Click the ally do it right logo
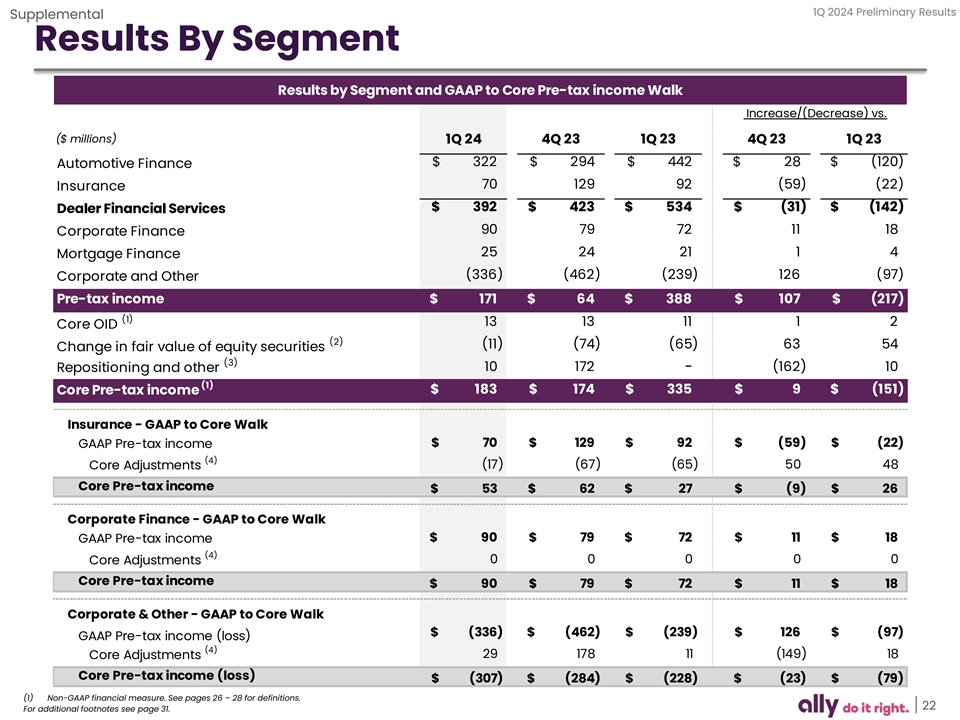The width and height of the screenshot is (960, 720). 853,705
